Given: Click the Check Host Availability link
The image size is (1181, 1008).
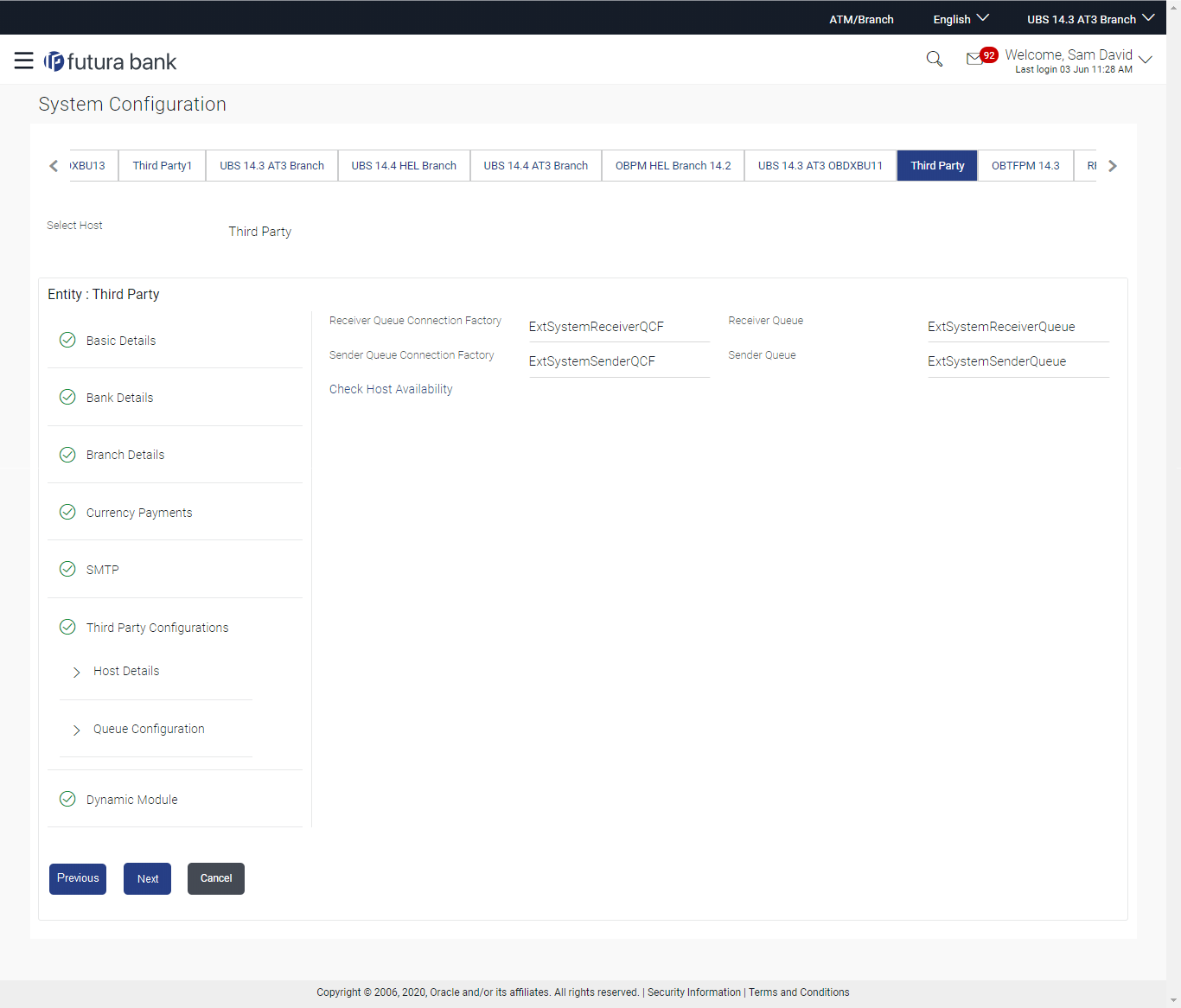Looking at the screenshot, I should coord(391,389).
